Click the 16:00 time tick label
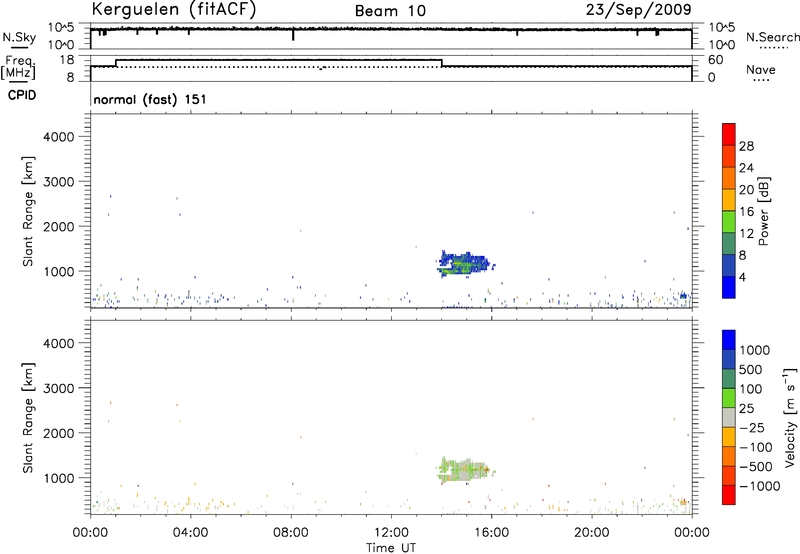800x554 pixels. [x=491, y=533]
